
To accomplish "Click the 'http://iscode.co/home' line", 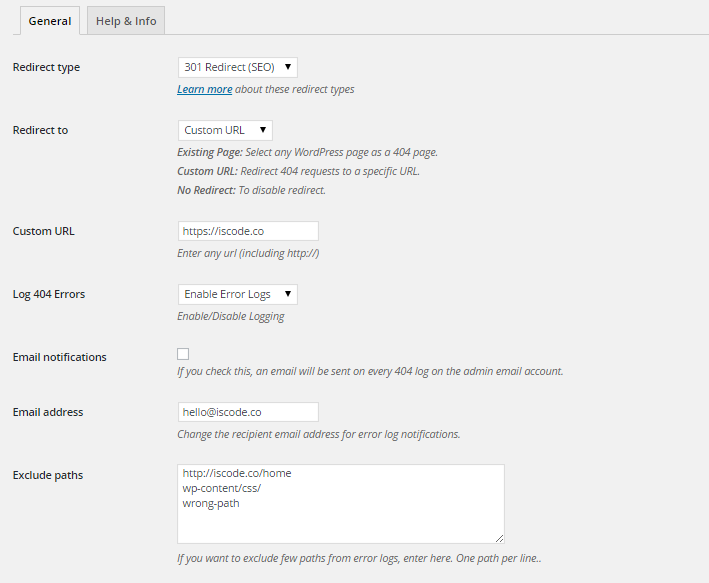I will (x=237, y=474).
